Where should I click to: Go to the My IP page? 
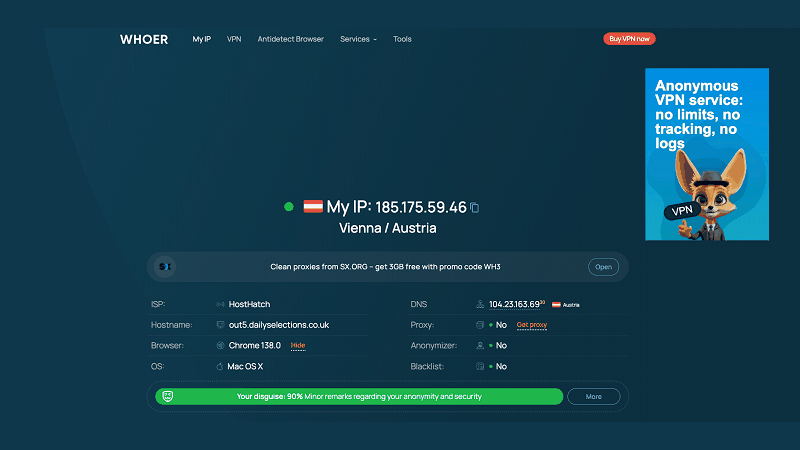click(x=202, y=39)
